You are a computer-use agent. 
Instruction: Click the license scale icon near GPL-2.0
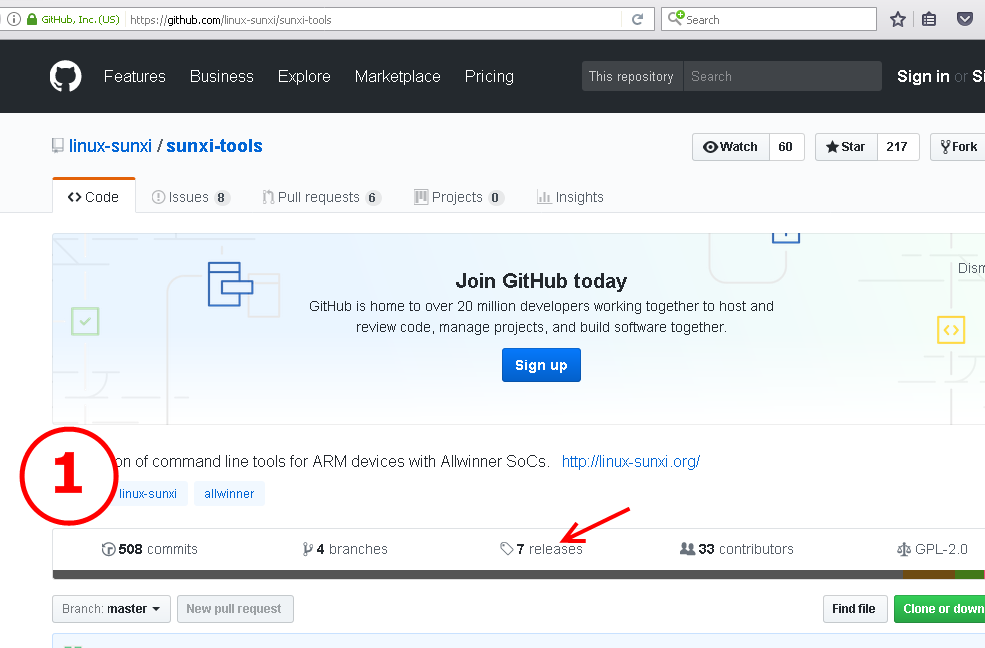click(903, 549)
